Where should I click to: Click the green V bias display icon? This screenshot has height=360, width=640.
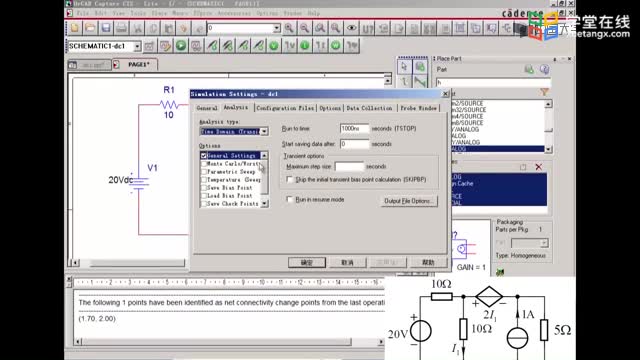tap(274, 46)
